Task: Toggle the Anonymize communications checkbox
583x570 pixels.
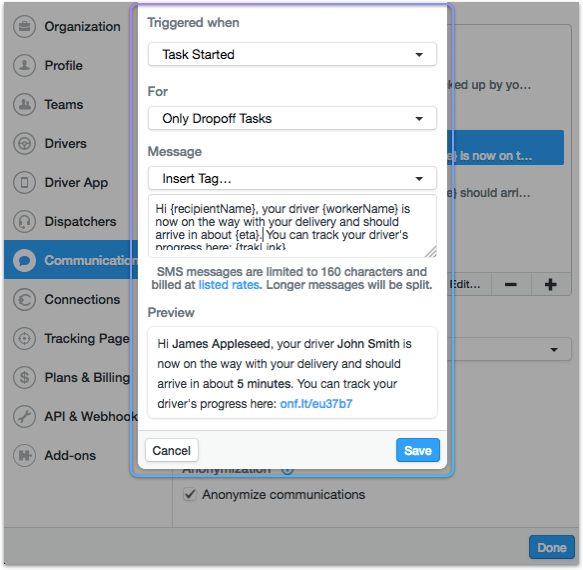Action: pos(190,495)
